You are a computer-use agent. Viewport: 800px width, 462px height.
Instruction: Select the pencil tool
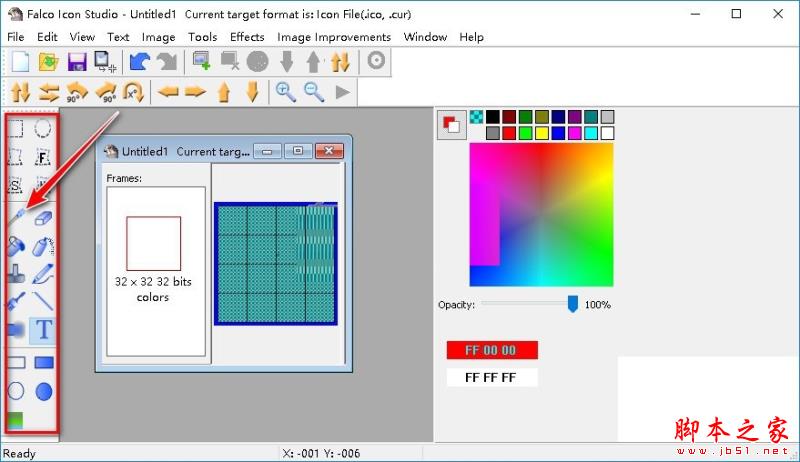click(x=43, y=274)
